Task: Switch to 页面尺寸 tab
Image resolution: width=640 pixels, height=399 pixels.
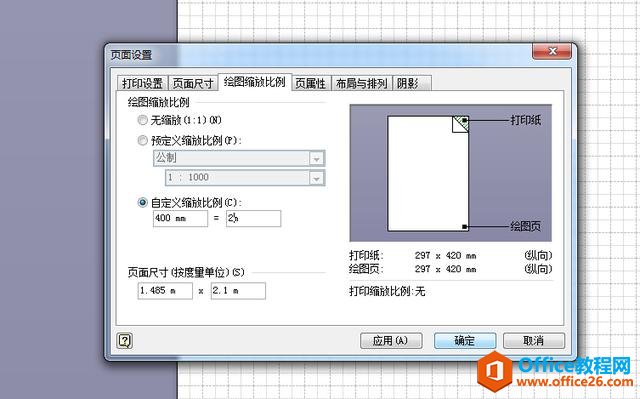Action: pos(193,83)
